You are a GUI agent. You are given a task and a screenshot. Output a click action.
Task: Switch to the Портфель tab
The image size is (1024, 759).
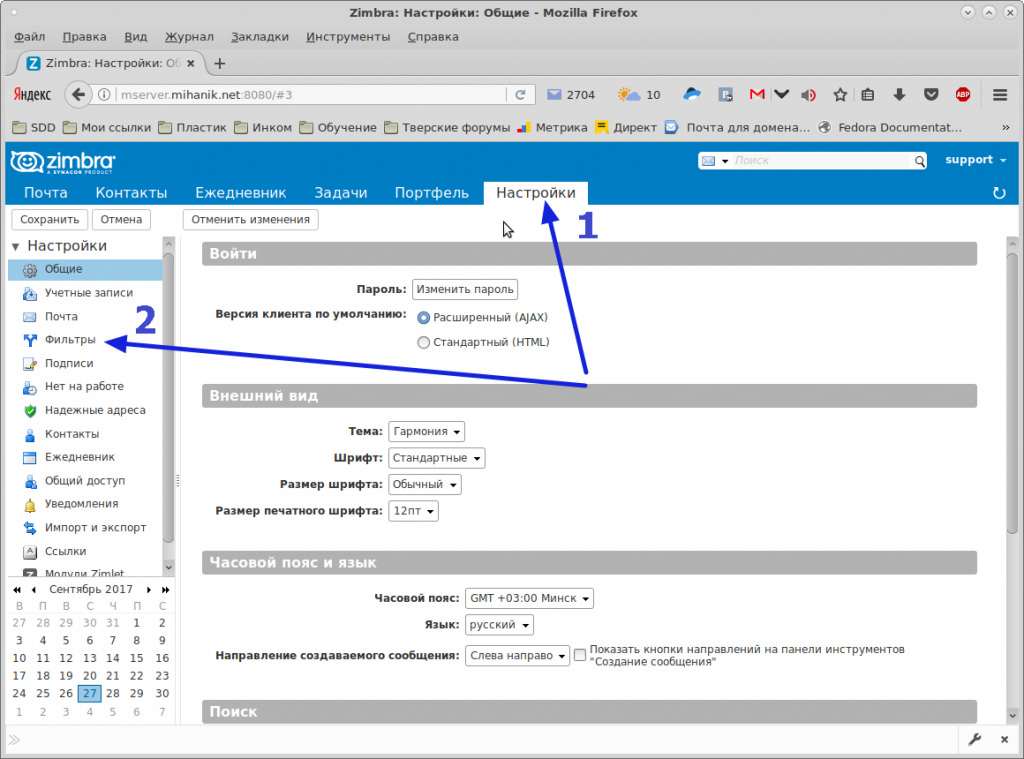pos(432,193)
